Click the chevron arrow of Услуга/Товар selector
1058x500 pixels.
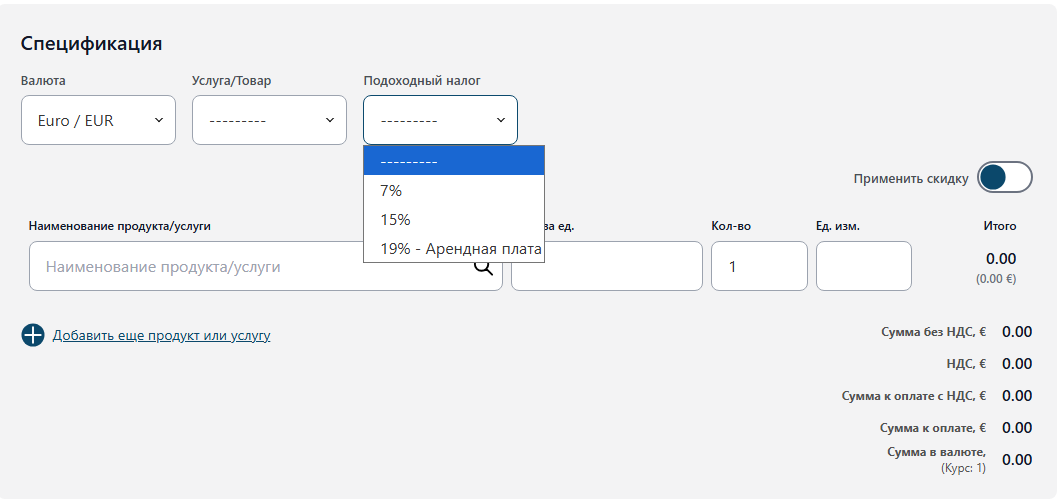(x=330, y=120)
